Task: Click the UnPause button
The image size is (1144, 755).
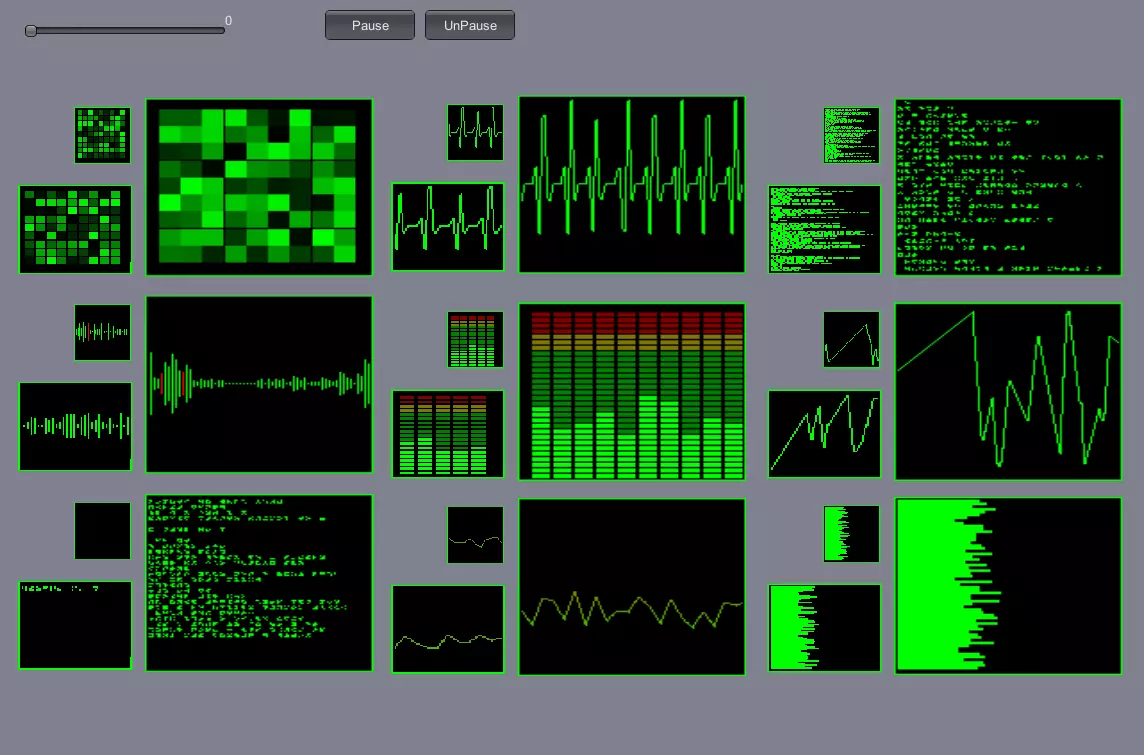Action: coord(470,26)
